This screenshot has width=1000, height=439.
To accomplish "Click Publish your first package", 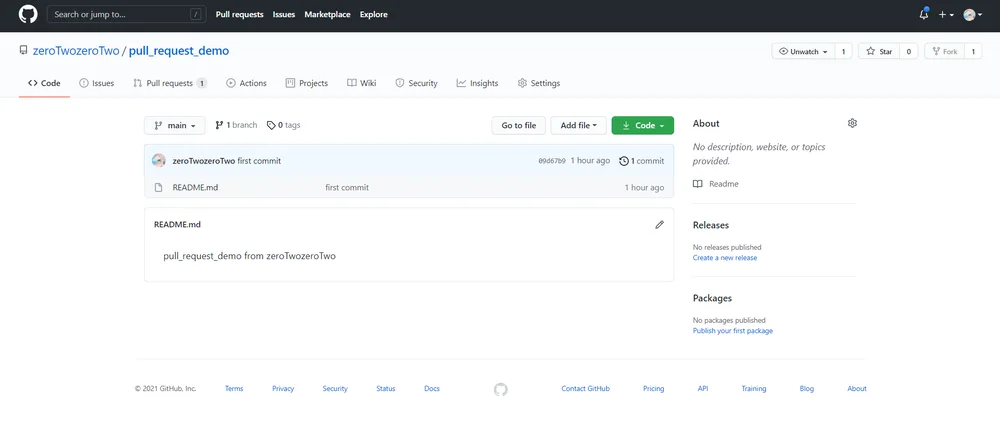I will [x=733, y=331].
